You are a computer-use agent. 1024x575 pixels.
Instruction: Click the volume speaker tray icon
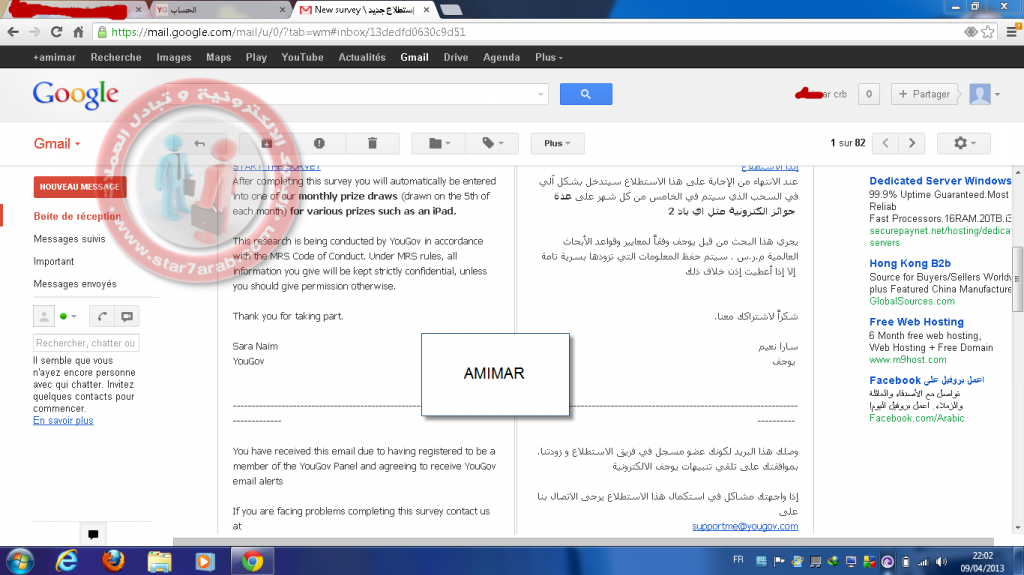(x=941, y=561)
